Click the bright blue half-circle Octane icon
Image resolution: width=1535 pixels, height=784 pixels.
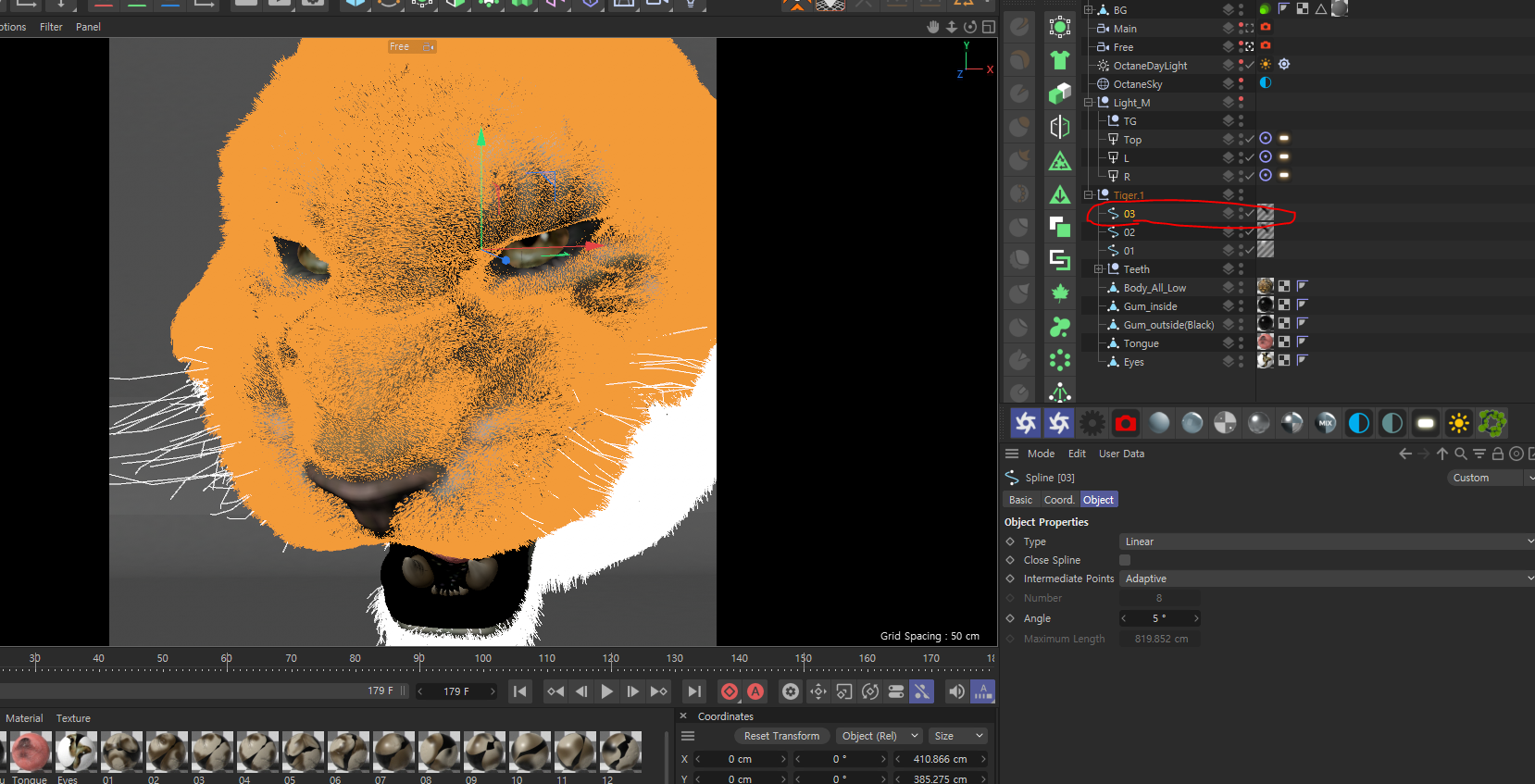pyautogui.click(x=1359, y=423)
